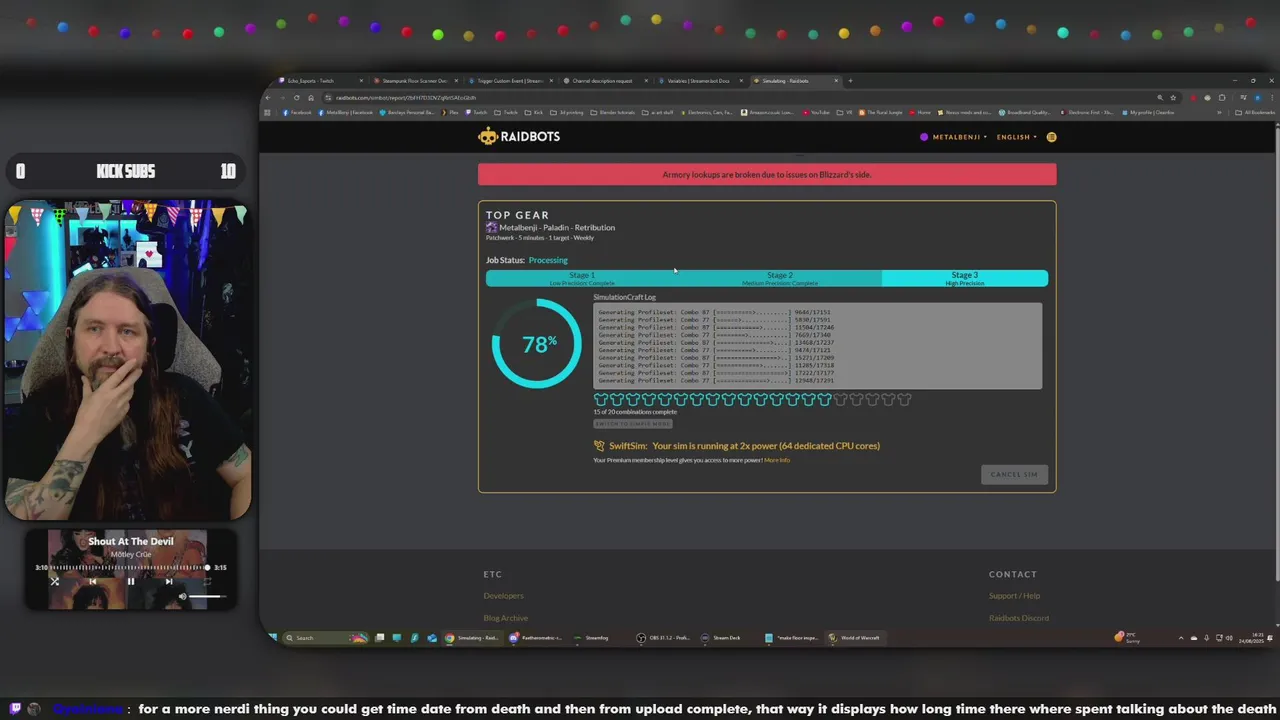Open the Facebook bookmark
The image size is (1280, 720).
pyautogui.click(x=298, y=112)
